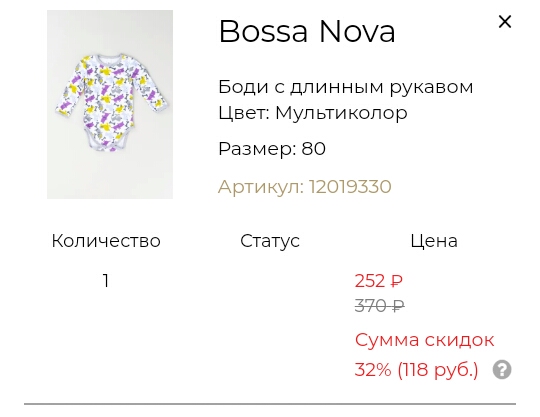Click the Bossa Nova brand title
The height and width of the screenshot is (417, 540).
pos(307,31)
